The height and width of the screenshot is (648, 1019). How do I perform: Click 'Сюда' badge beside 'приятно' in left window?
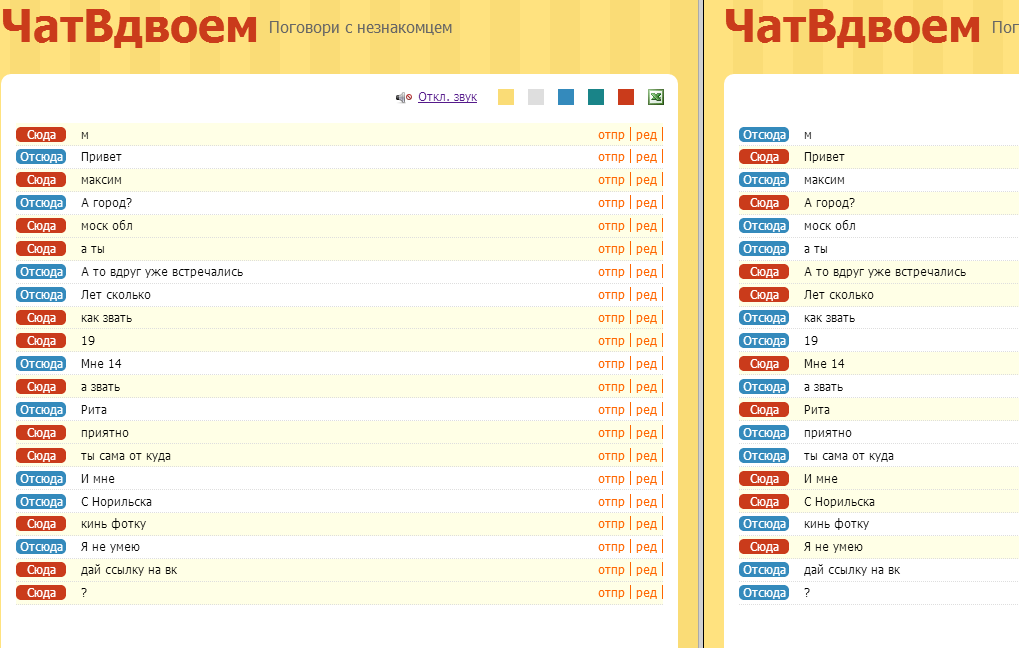click(x=41, y=433)
